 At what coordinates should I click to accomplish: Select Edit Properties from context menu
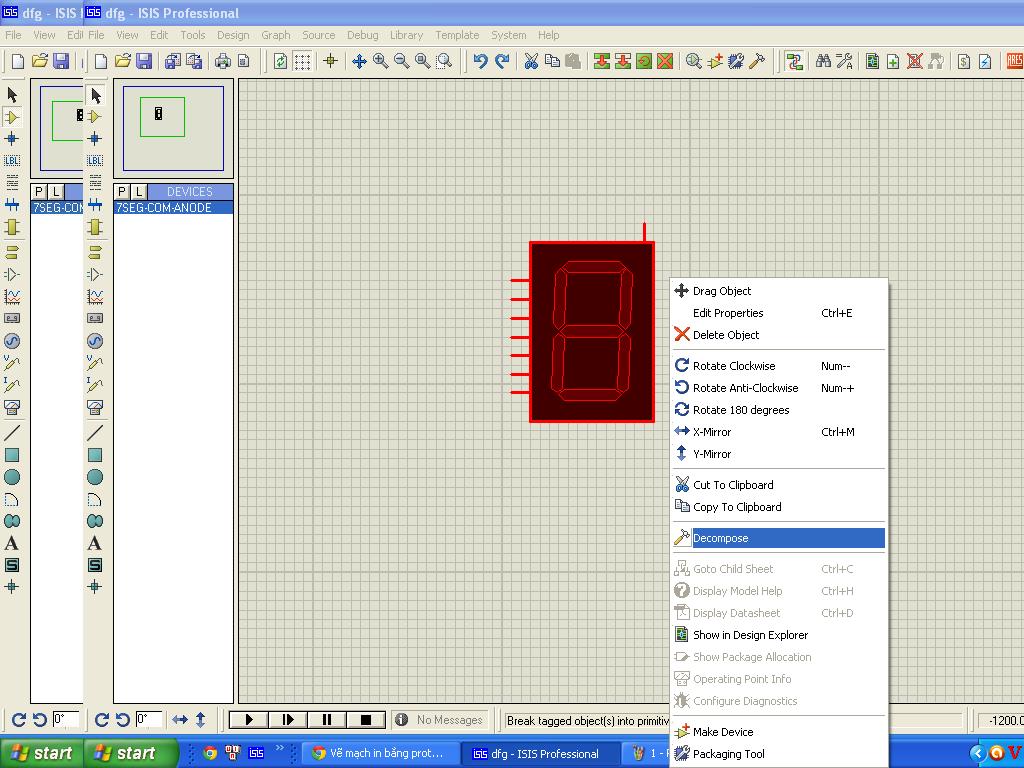tap(728, 313)
